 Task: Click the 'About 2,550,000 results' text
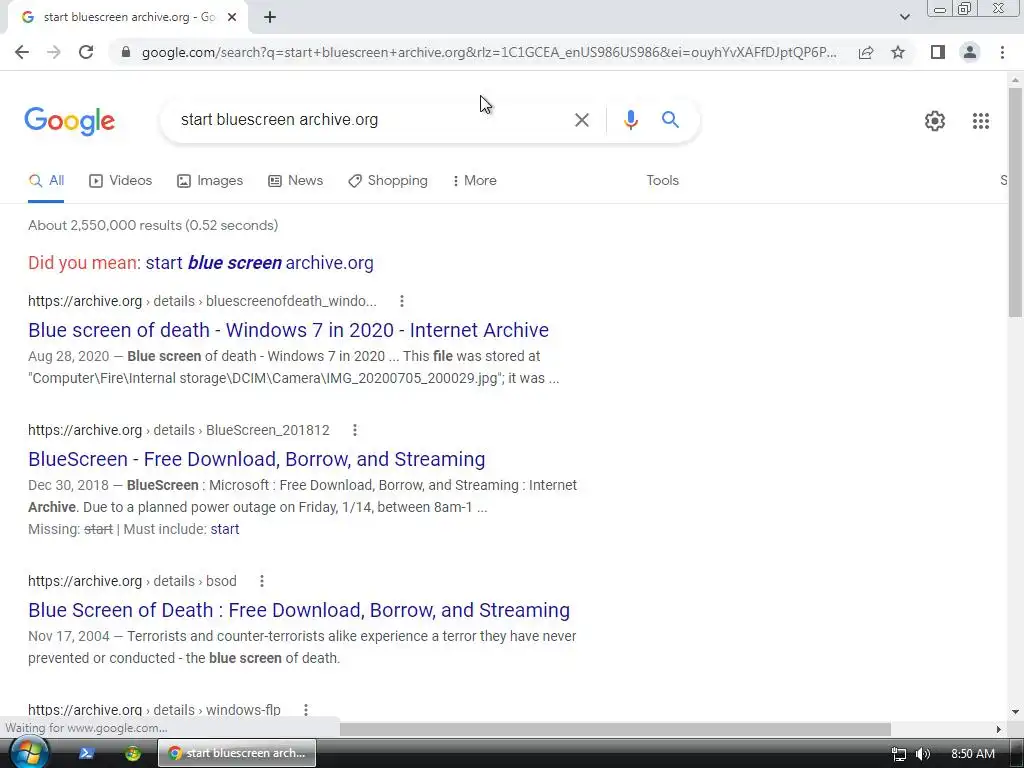click(153, 225)
